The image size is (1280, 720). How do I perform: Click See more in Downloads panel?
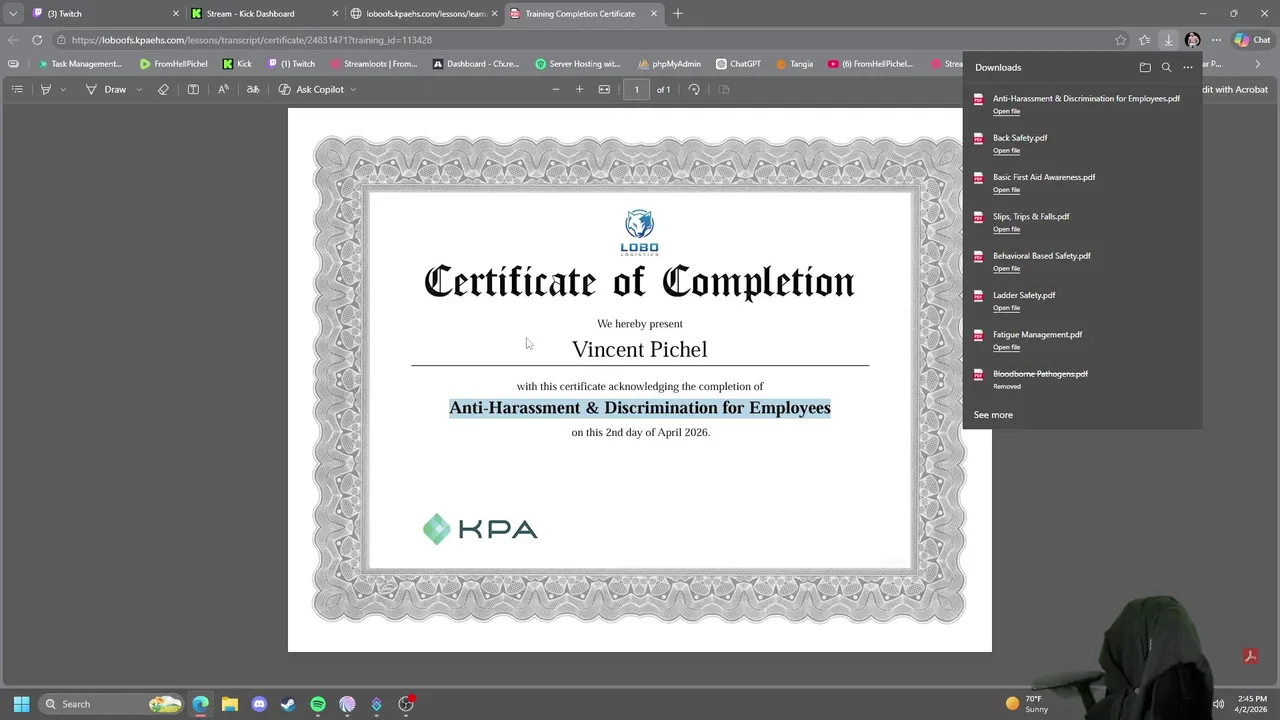993,415
